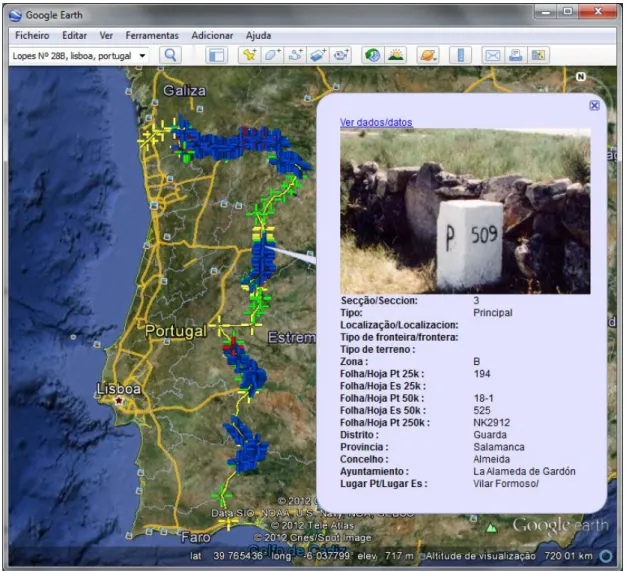Print the current view

pos(515,55)
